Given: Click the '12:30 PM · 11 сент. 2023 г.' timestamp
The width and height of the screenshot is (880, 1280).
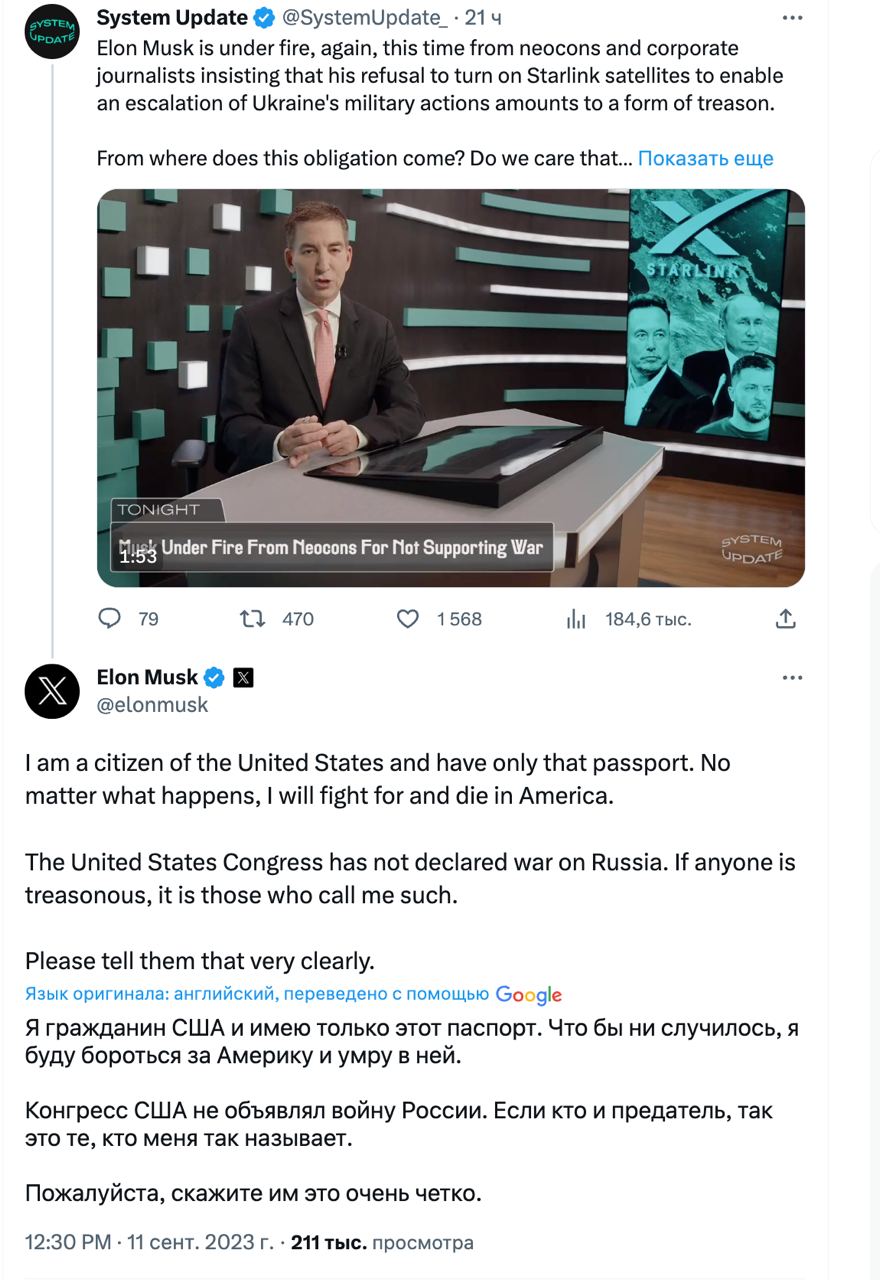Looking at the screenshot, I should (149, 1243).
